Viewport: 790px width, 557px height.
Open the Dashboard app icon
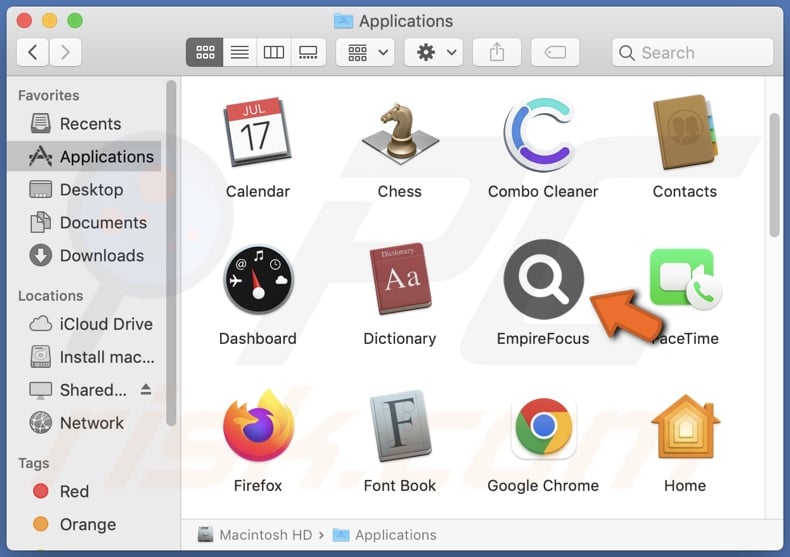257,280
